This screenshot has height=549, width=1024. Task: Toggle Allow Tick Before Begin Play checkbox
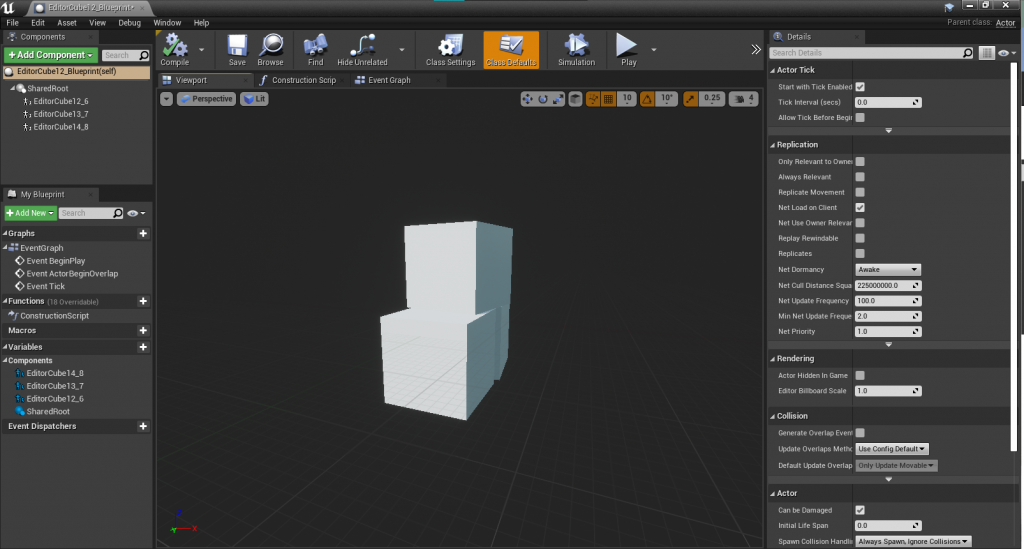[860, 118]
